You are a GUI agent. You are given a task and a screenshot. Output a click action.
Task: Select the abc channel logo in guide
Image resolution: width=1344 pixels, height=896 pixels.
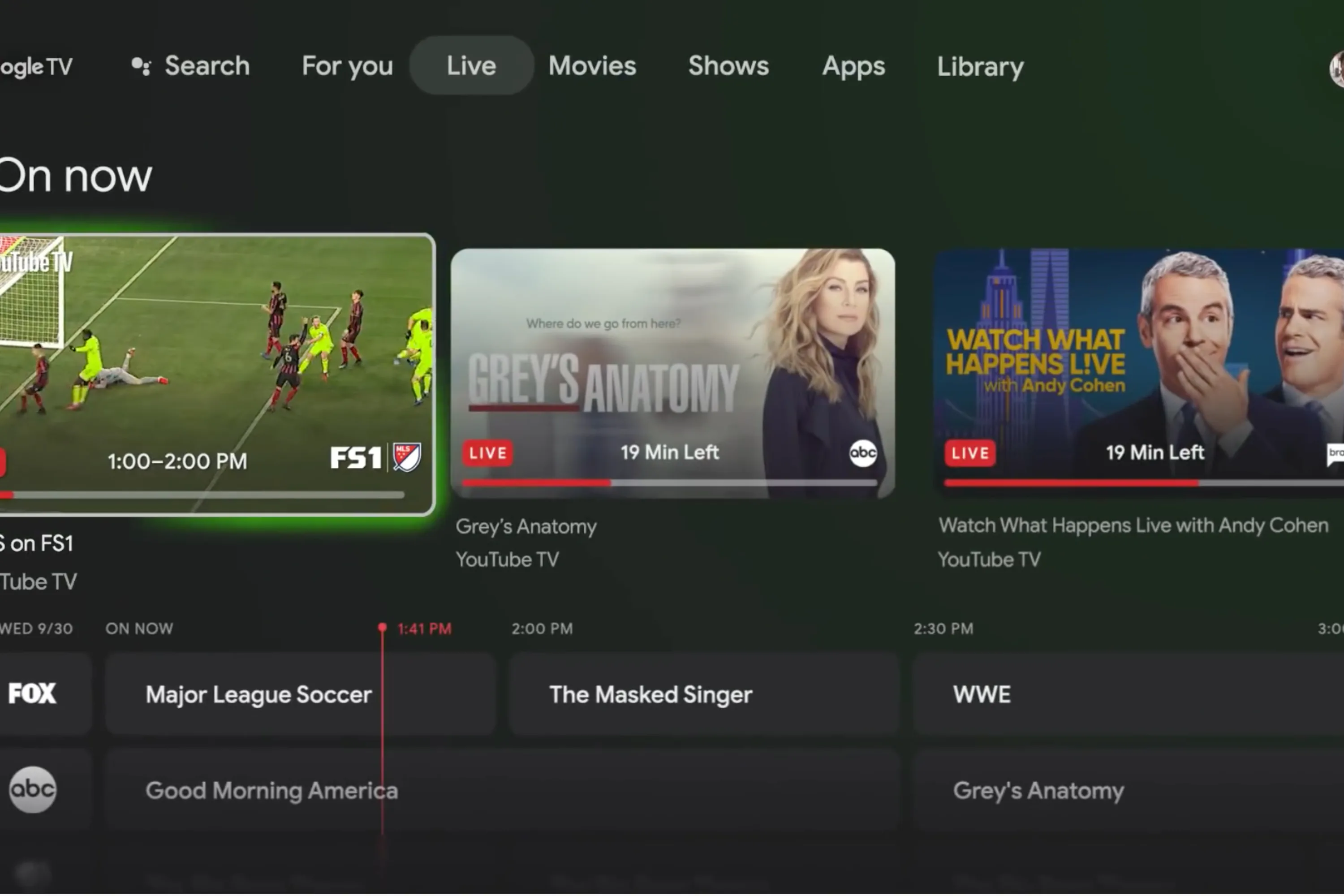click(x=33, y=789)
